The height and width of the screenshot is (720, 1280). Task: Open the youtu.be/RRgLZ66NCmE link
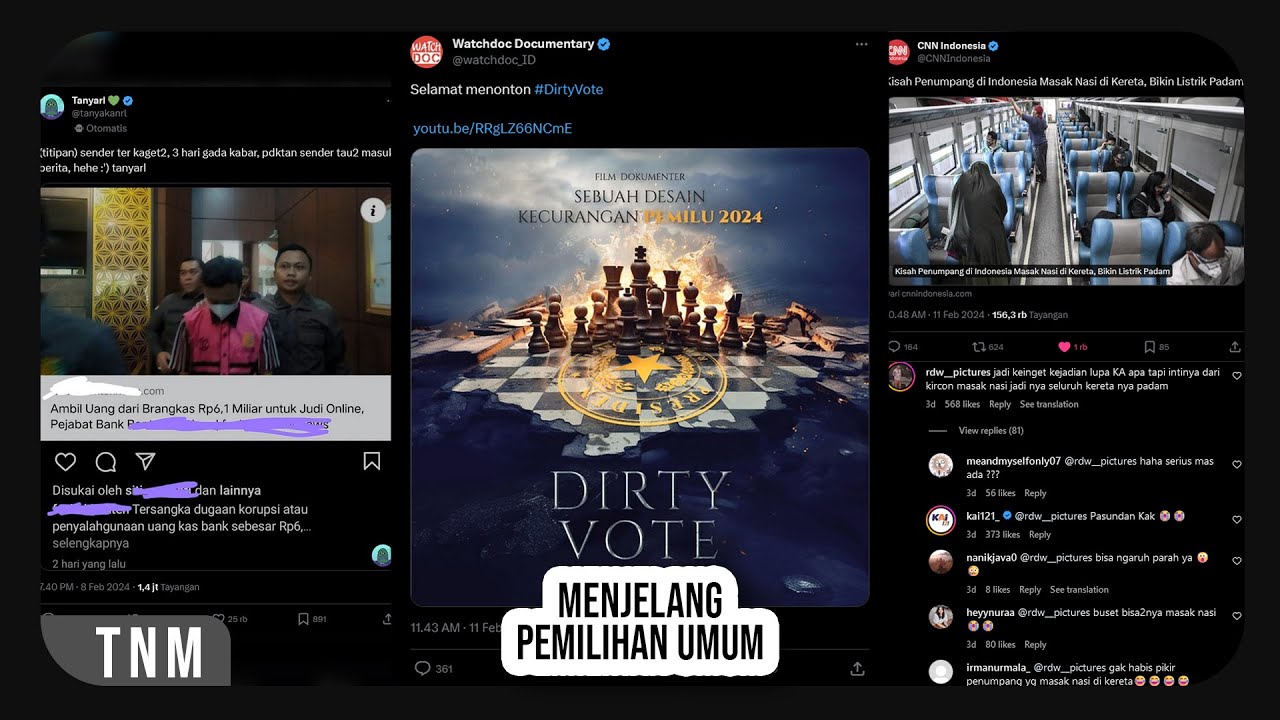(492, 128)
